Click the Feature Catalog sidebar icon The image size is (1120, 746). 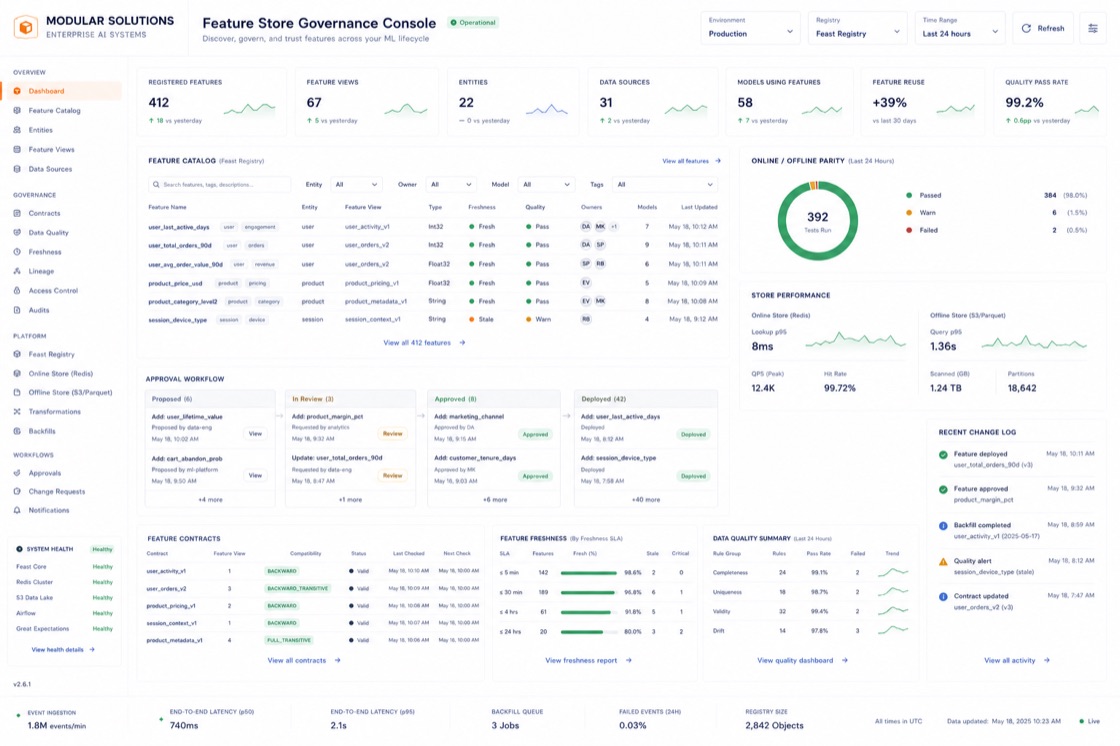[x=17, y=111]
